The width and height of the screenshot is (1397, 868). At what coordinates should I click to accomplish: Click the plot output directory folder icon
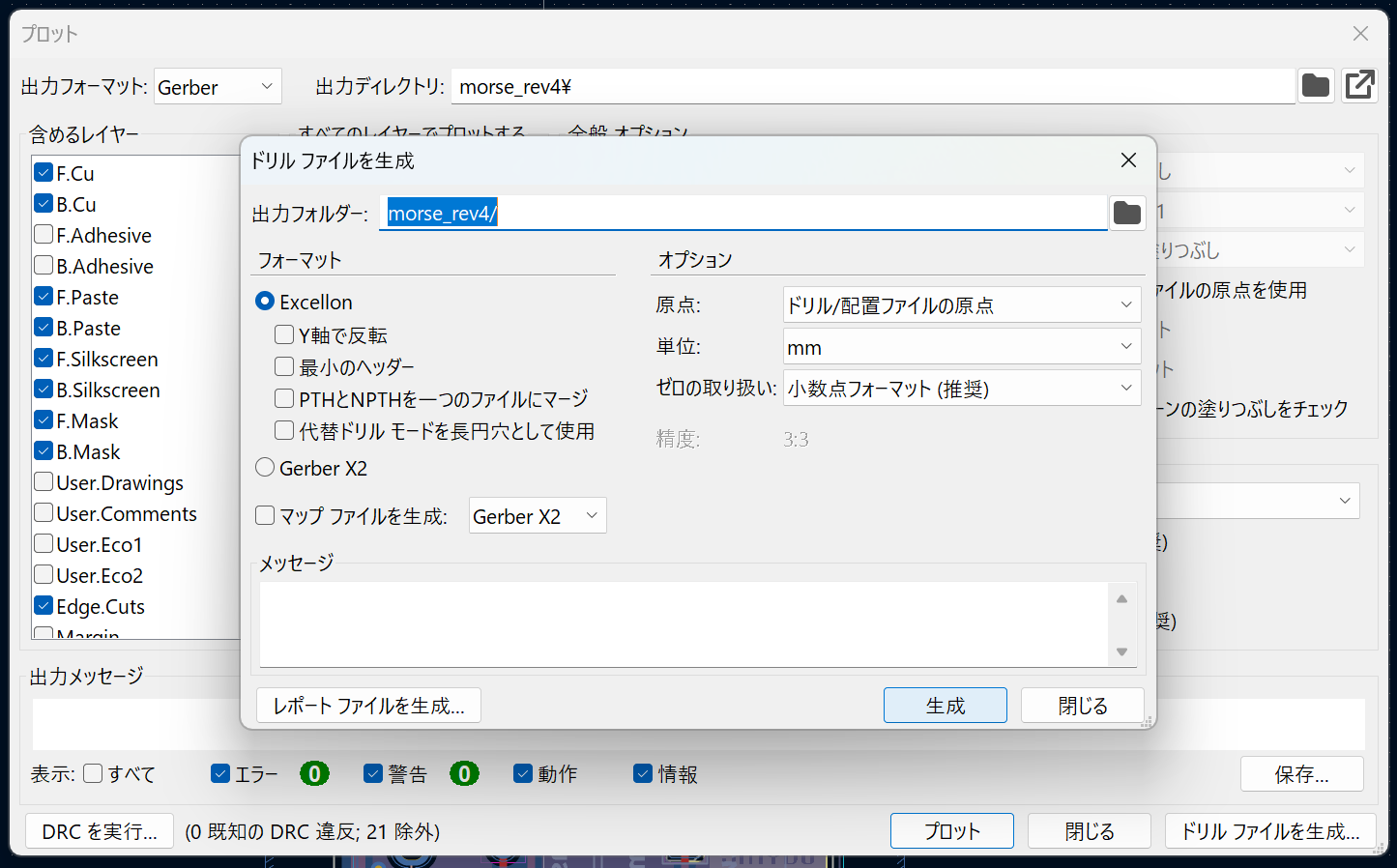click(x=1315, y=86)
